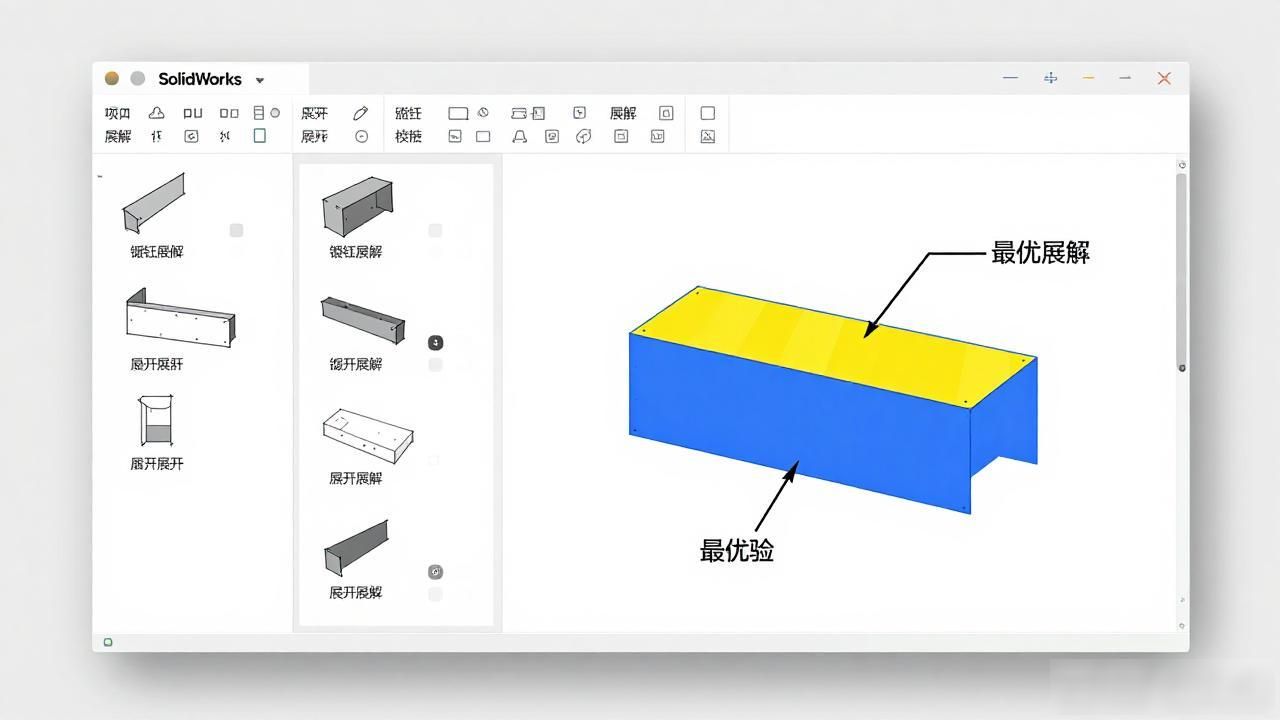The image size is (1280, 720).
Task: Open the dropdown arrow next to SolidWorks
Action: pos(260,80)
